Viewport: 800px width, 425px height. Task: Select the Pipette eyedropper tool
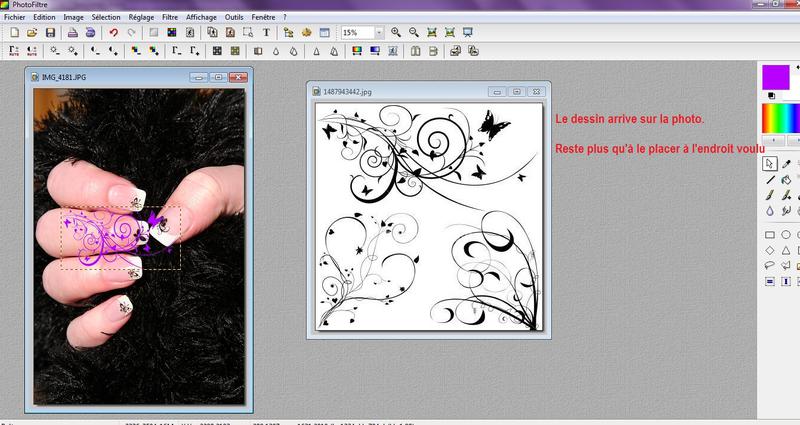pyautogui.click(x=788, y=162)
